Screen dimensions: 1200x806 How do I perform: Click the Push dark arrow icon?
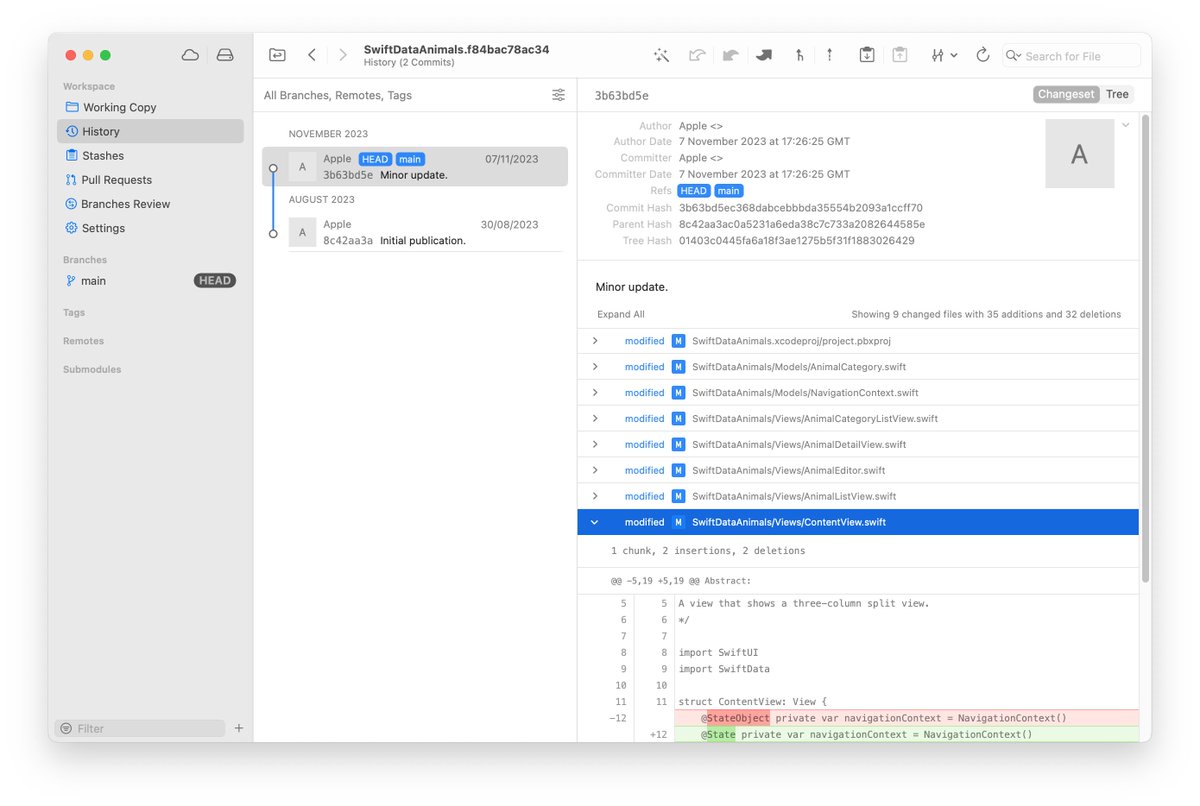pyautogui.click(x=764, y=55)
